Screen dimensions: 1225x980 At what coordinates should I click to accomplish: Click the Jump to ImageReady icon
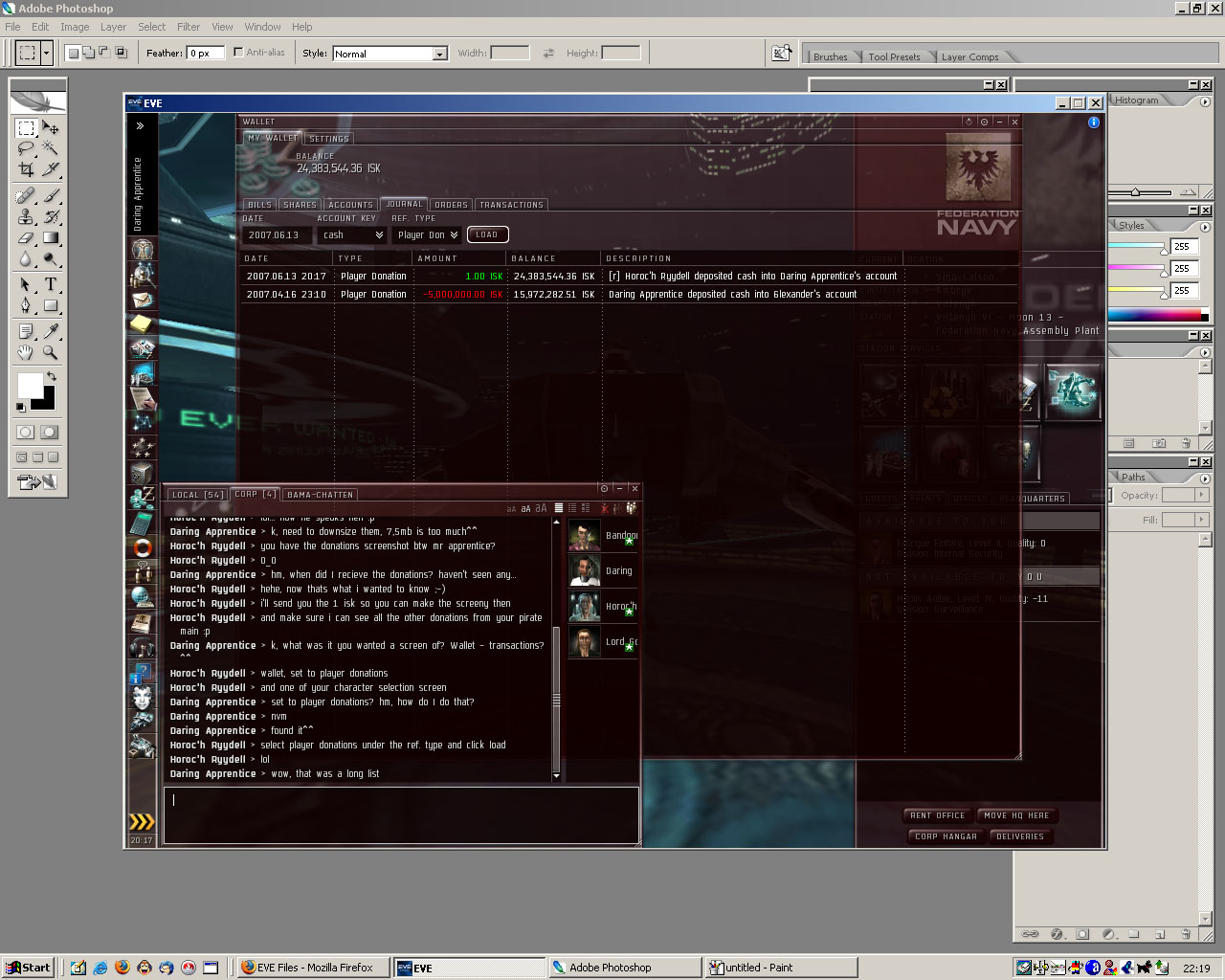38,482
